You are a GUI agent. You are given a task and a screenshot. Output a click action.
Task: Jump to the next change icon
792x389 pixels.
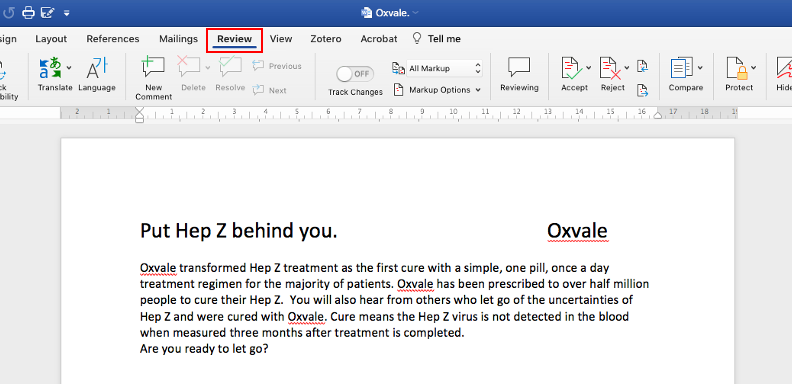click(x=643, y=90)
